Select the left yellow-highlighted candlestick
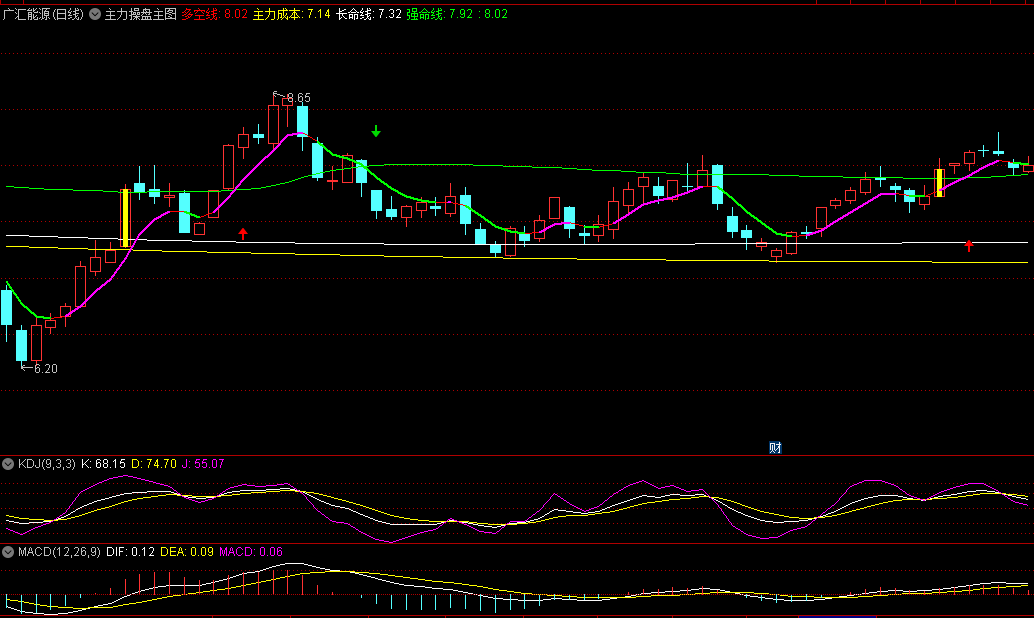Screen dimensions: 1034x618 (125, 218)
